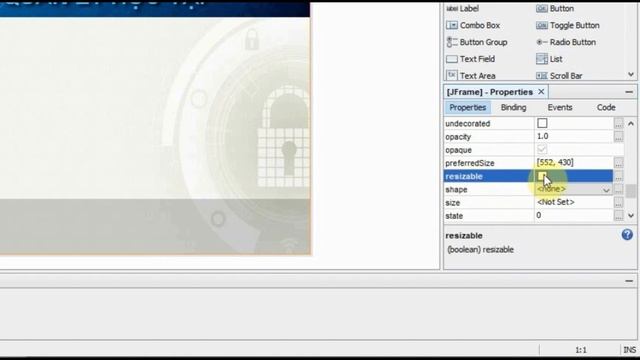Switch to the Properties tab
The height and width of the screenshot is (360, 640).
(468, 108)
